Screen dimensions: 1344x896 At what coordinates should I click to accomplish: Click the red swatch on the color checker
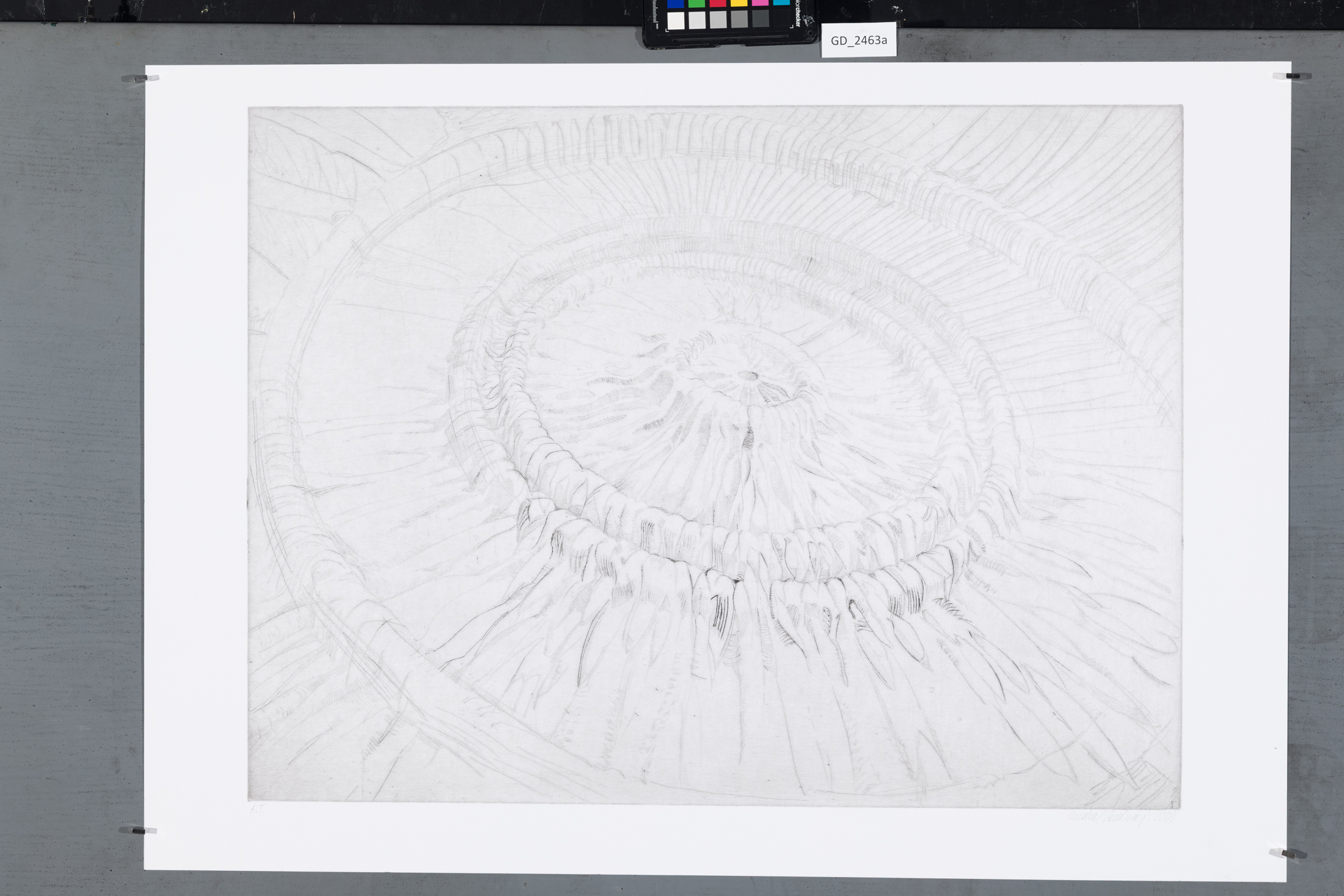tap(718, 3)
